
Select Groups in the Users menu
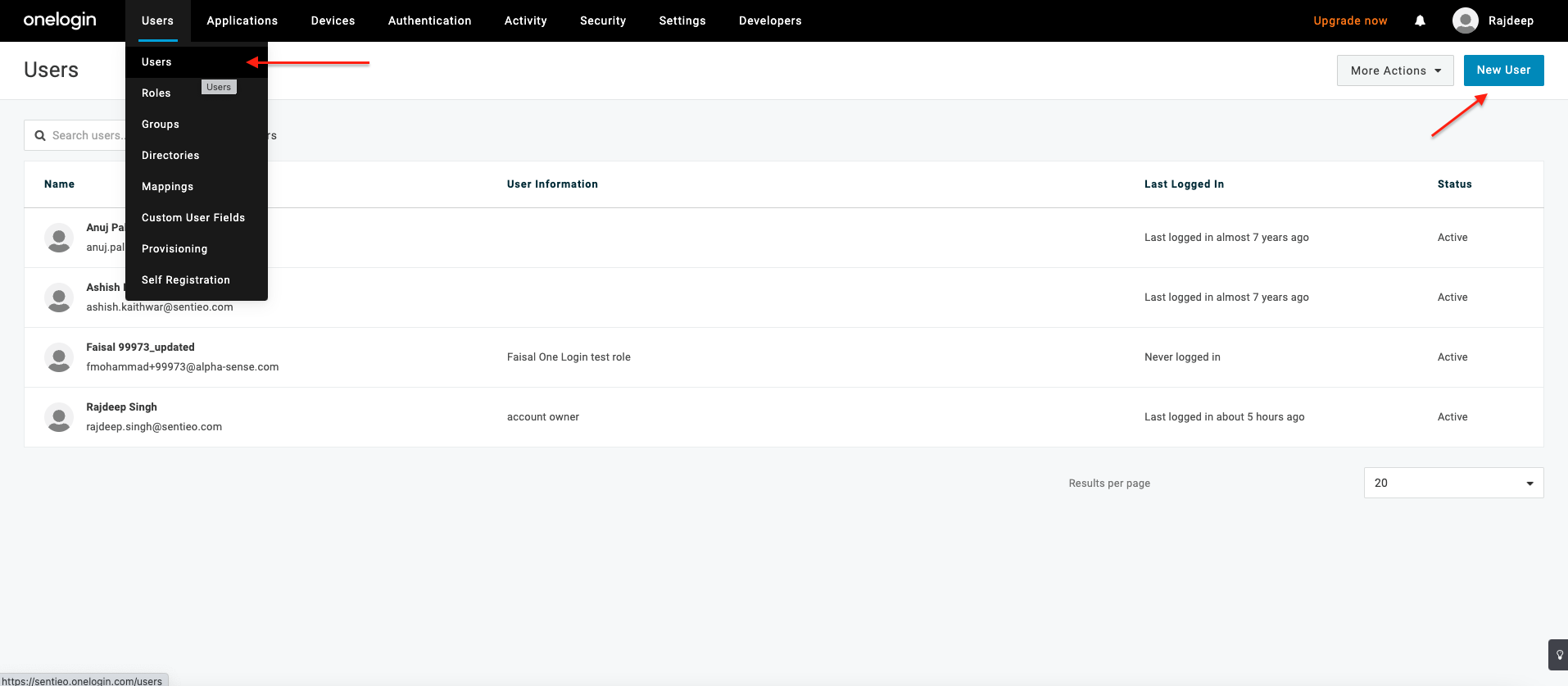160,125
